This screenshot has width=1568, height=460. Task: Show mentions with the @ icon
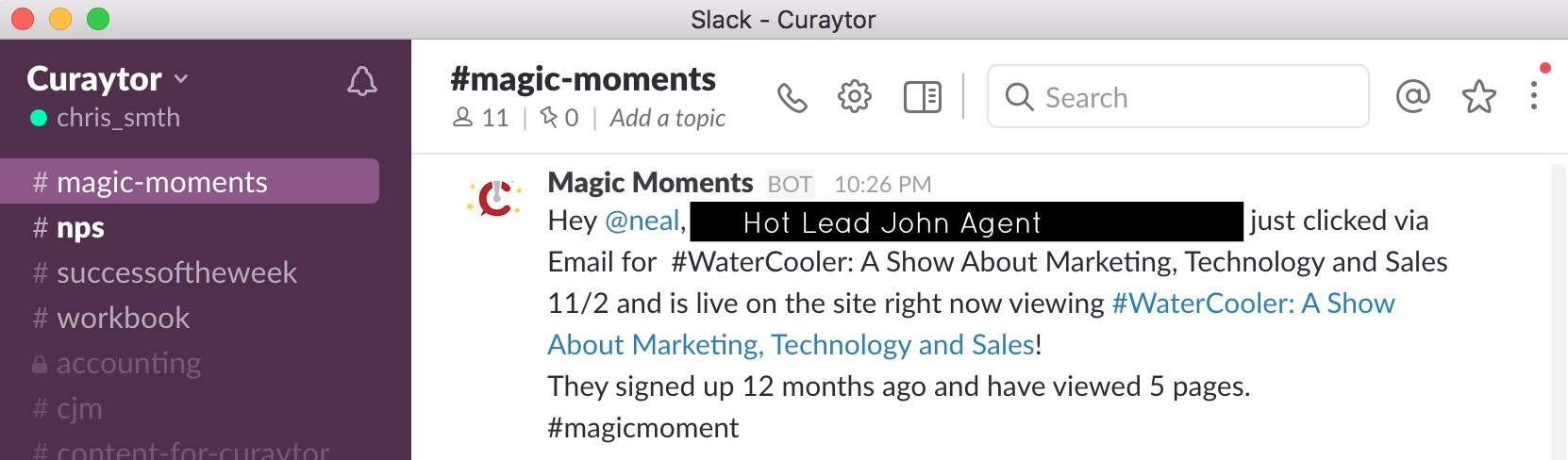pos(1412,96)
